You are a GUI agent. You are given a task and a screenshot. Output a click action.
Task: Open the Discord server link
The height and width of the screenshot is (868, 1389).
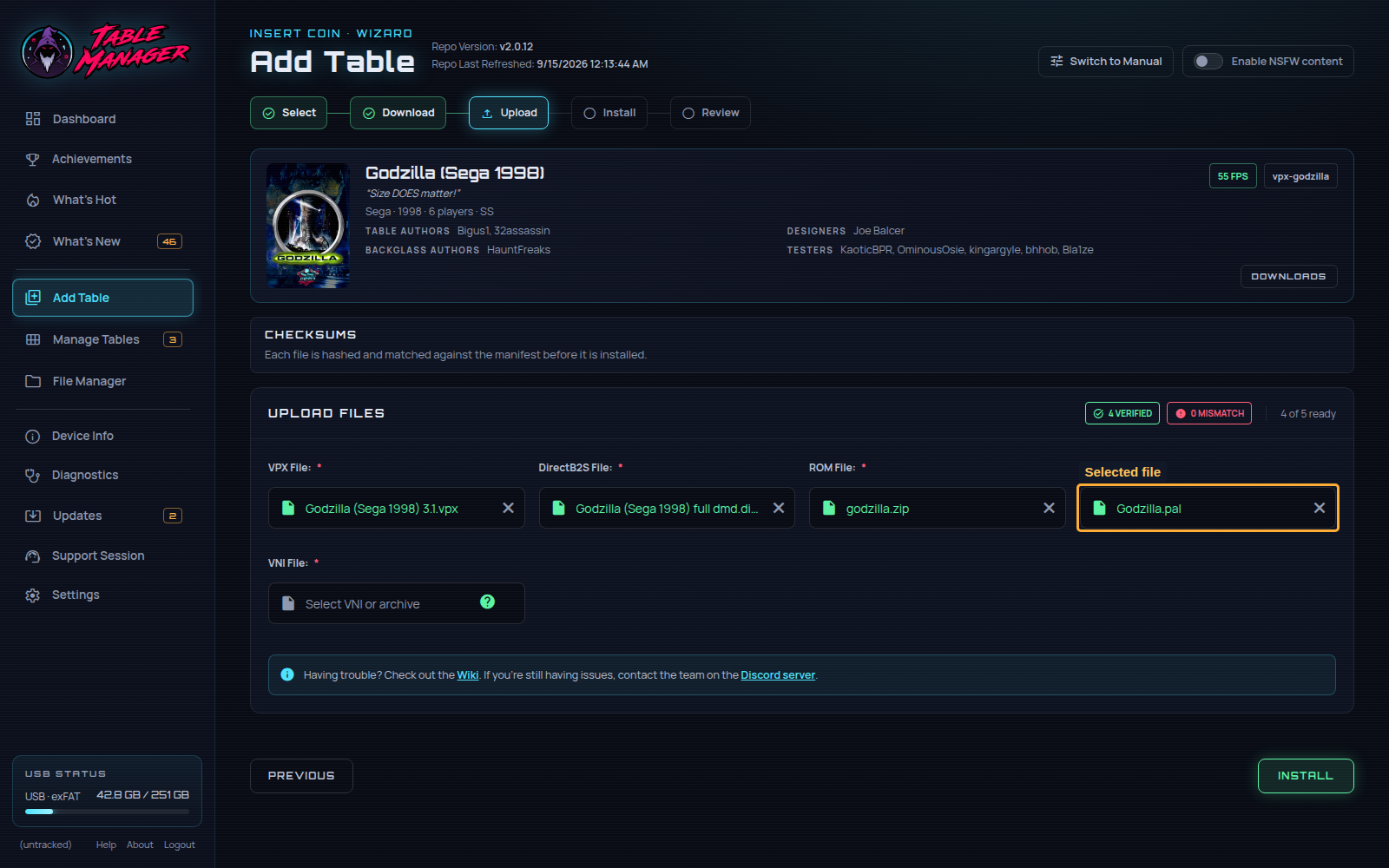778,675
